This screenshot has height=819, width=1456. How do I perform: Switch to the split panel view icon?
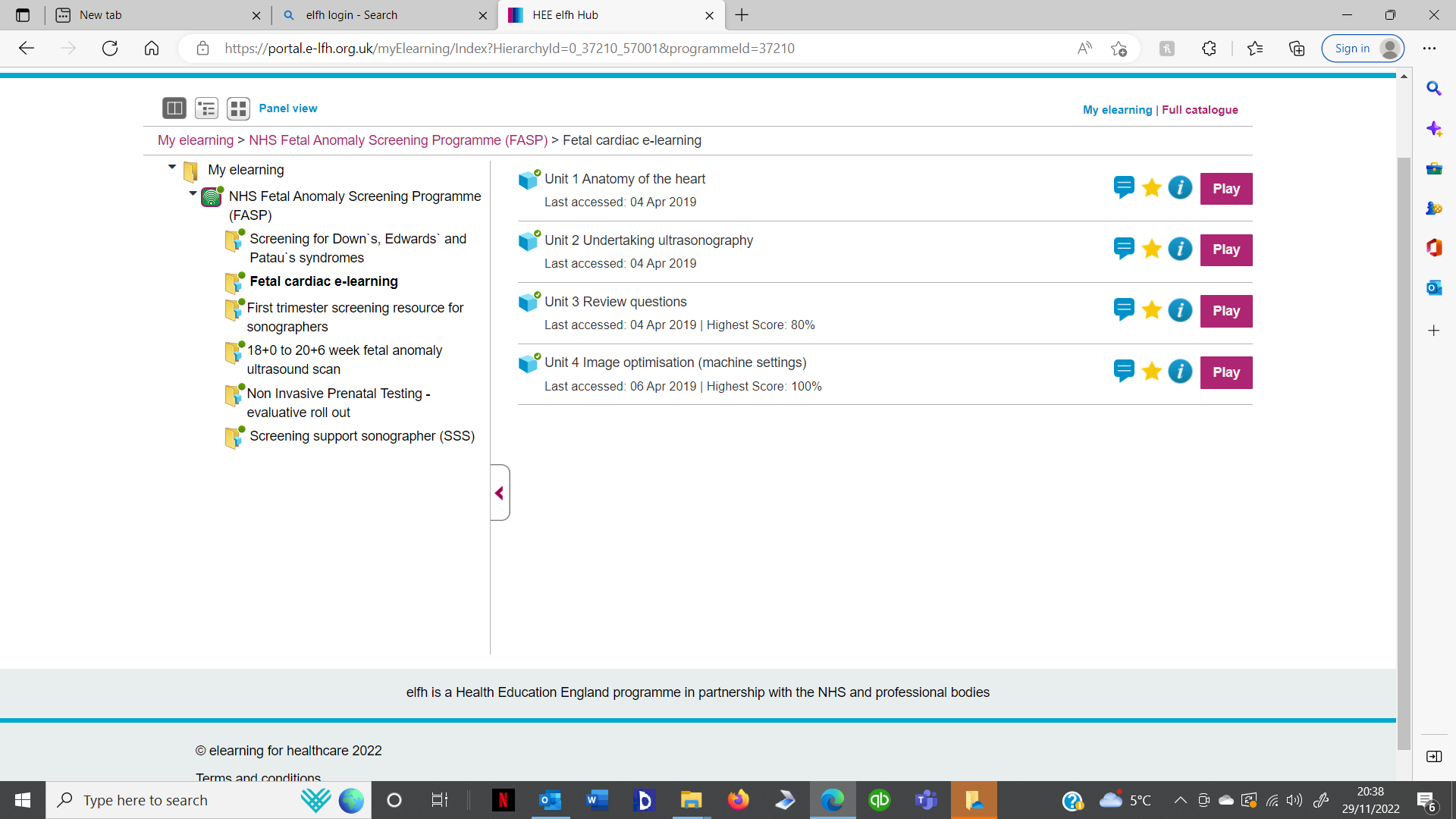coord(174,108)
